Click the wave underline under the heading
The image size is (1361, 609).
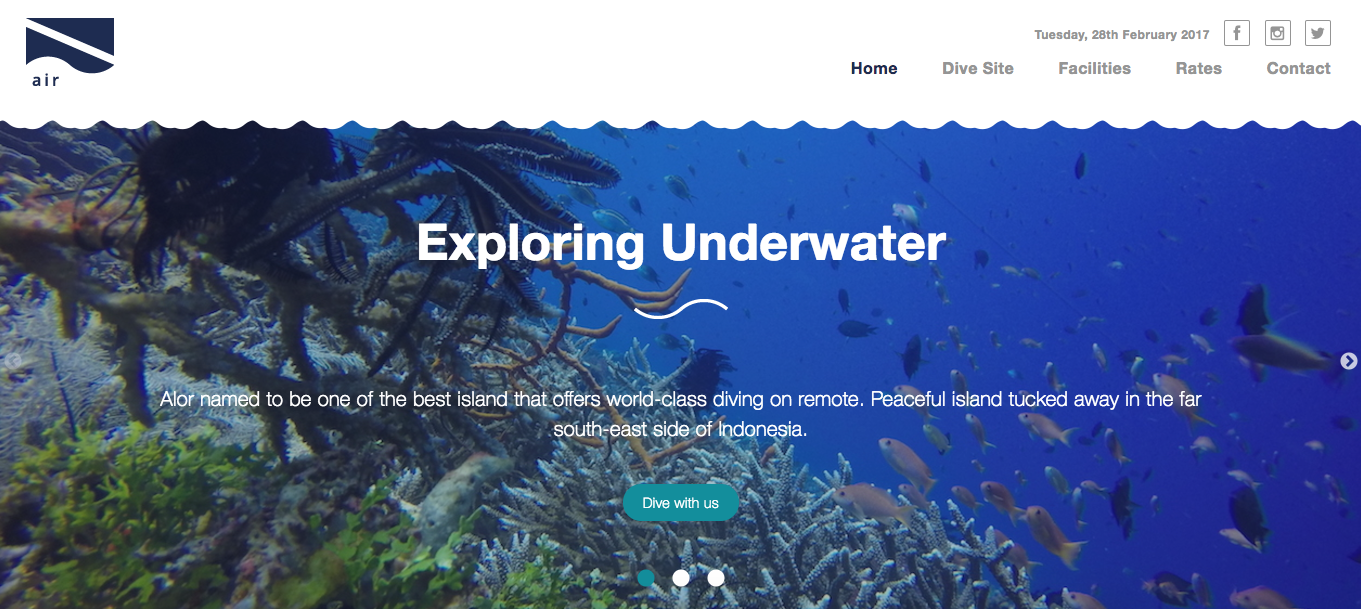681,309
